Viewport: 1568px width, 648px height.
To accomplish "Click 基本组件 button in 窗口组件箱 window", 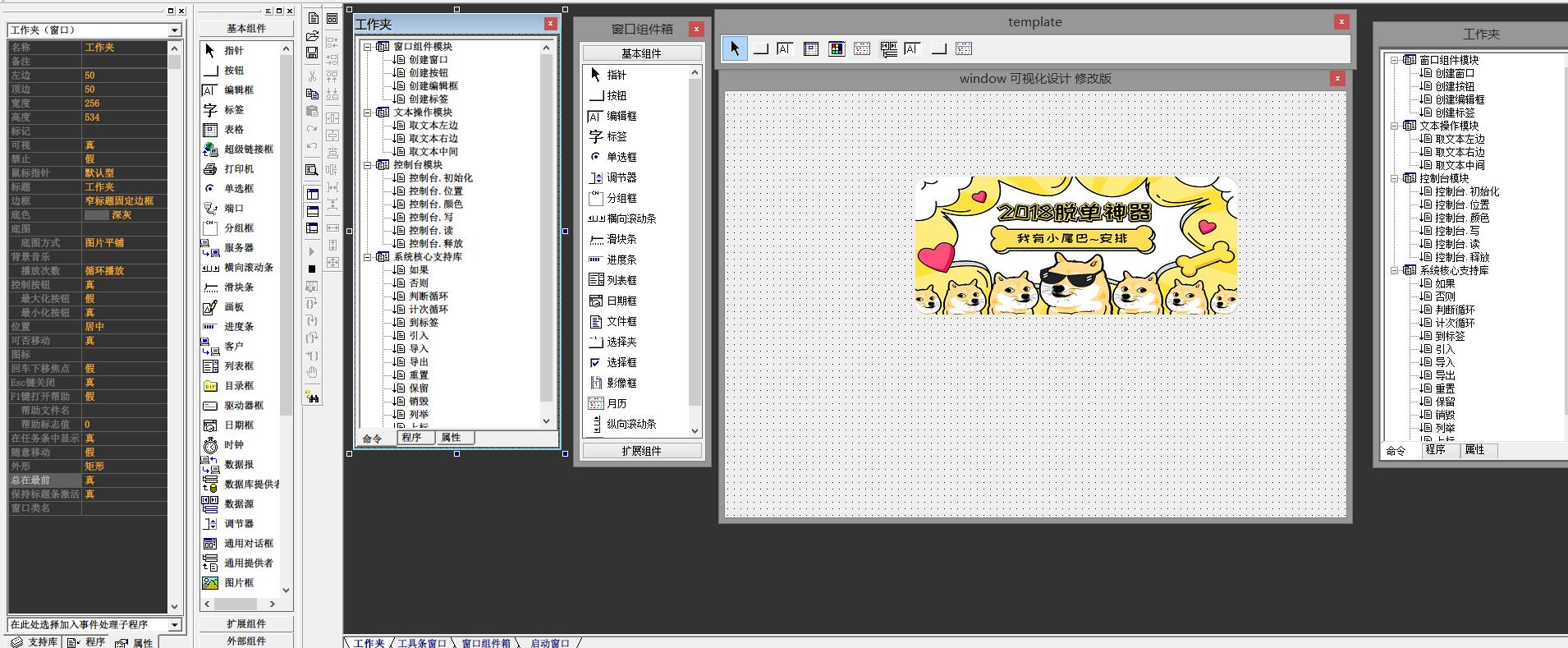I will [x=641, y=53].
